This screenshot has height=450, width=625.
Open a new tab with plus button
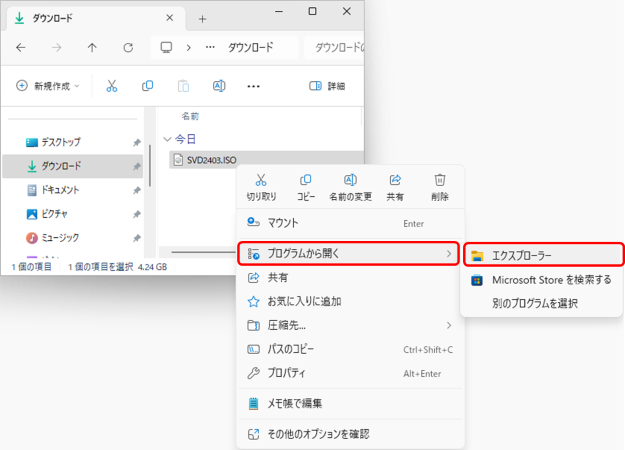click(x=202, y=19)
